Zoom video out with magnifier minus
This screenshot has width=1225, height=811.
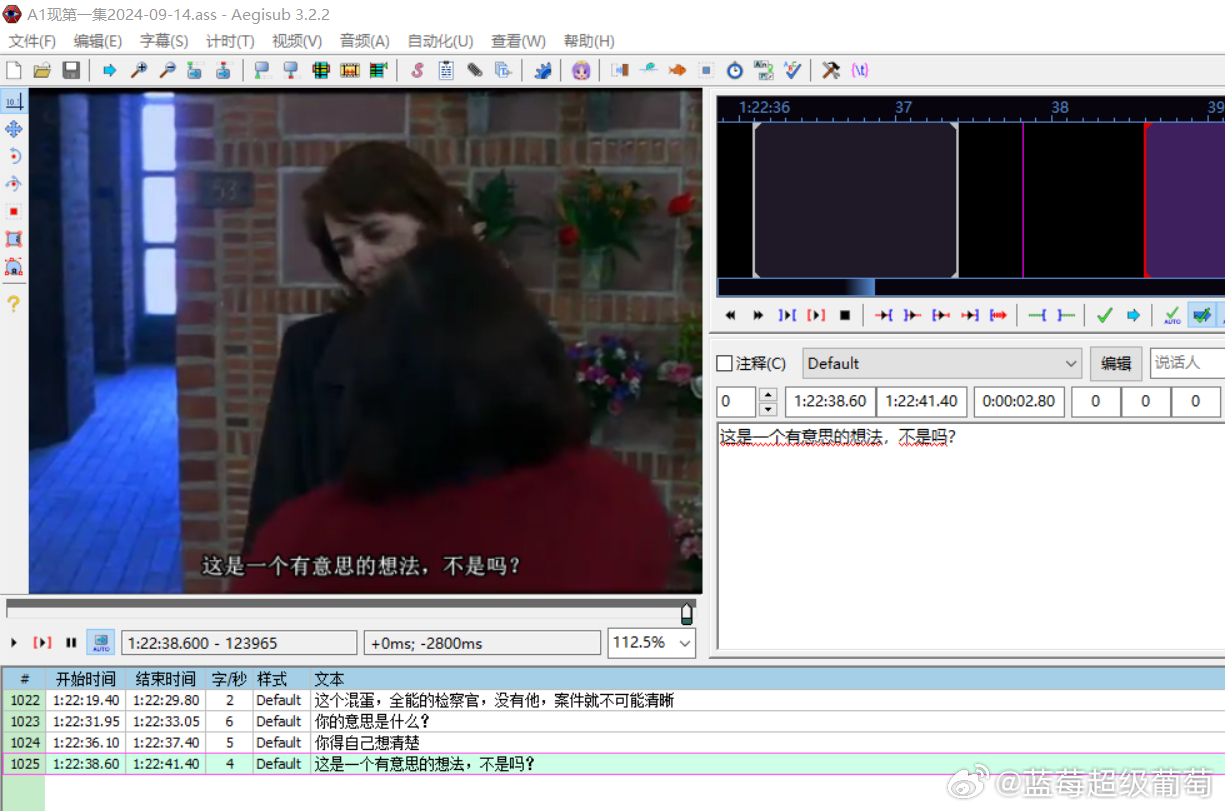click(x=167, y=70)
